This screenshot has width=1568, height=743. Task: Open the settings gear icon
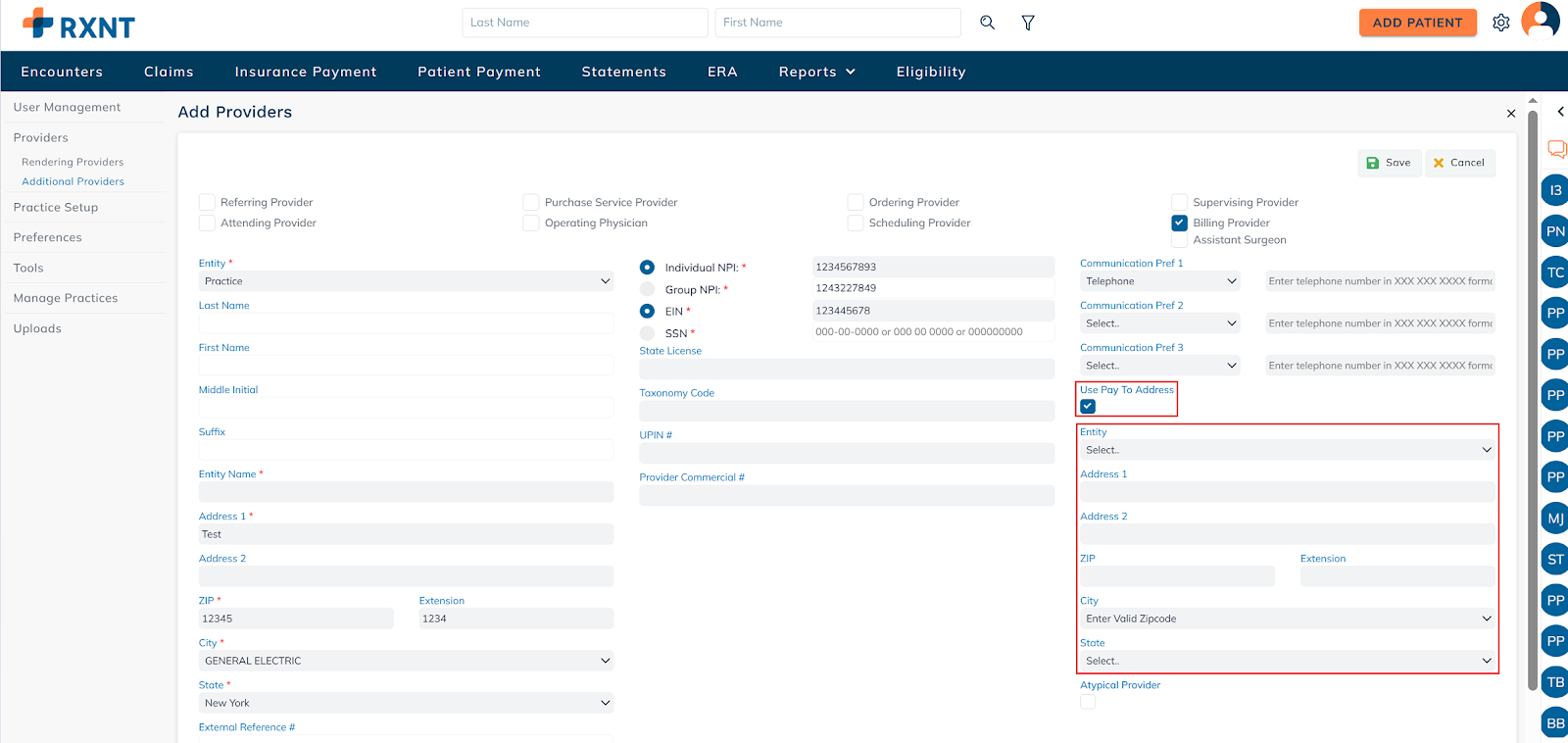pos(1500,23)
